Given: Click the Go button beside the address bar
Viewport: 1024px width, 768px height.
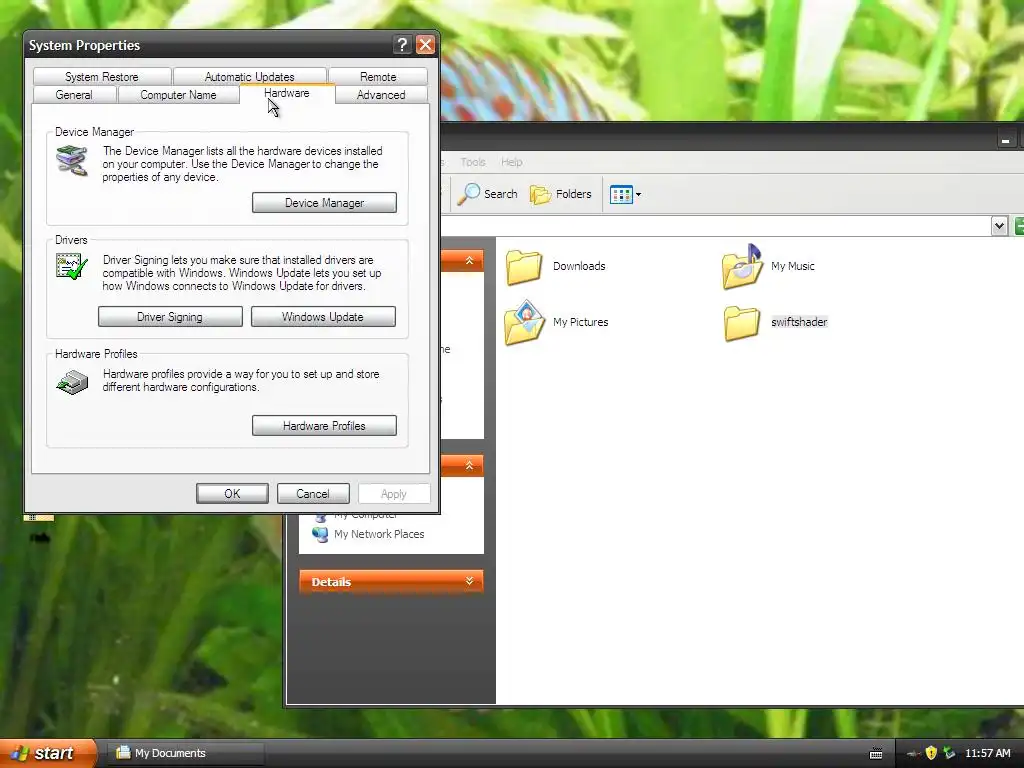Looking at the screenshot, I should [1019, 226].
